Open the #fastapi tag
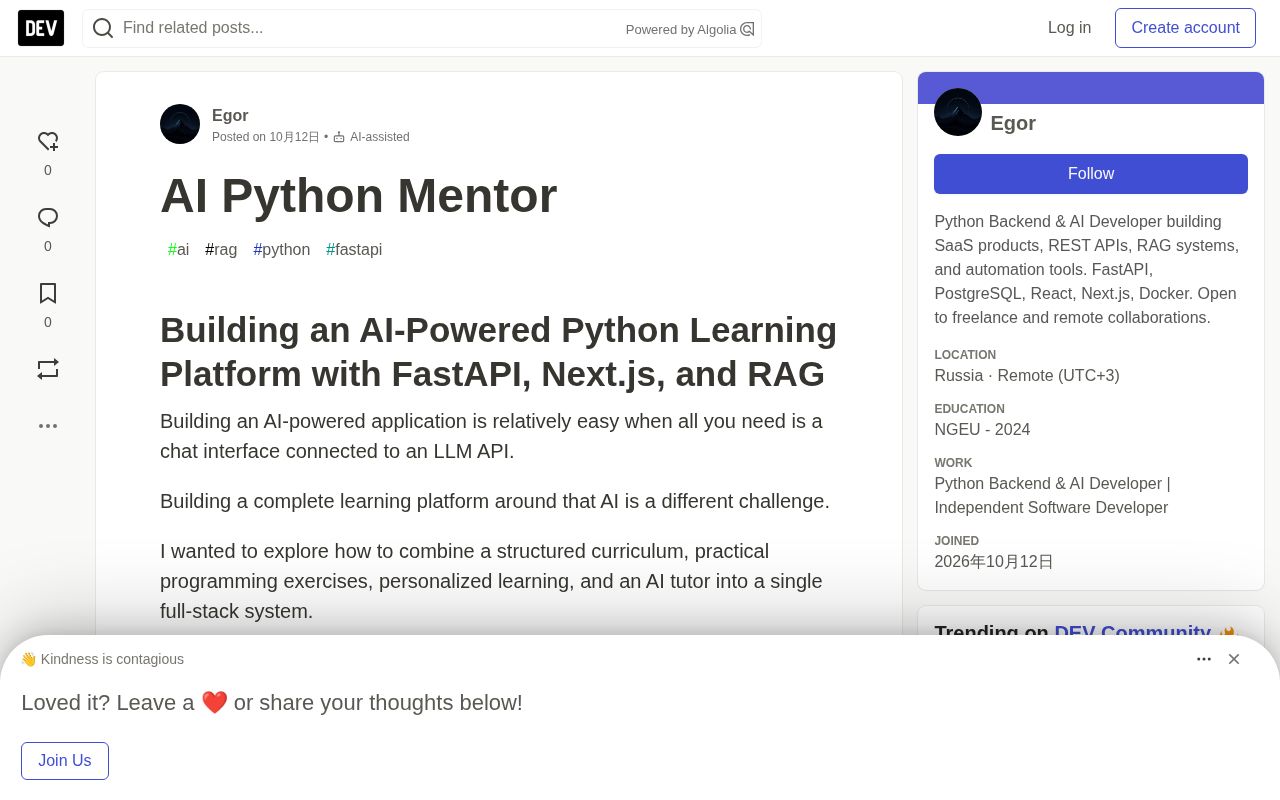This screenshot has height=800, width=1280. [354, 250]
